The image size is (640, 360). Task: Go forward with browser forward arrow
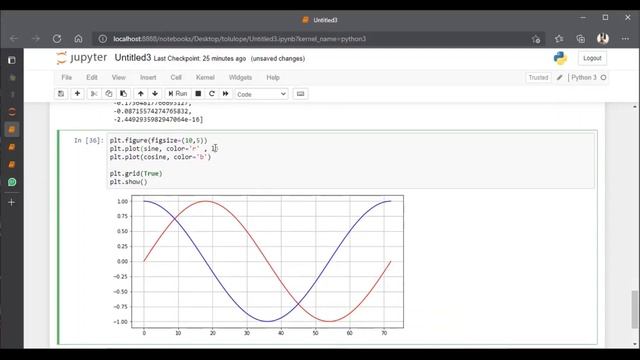click(x=36, y=39)
